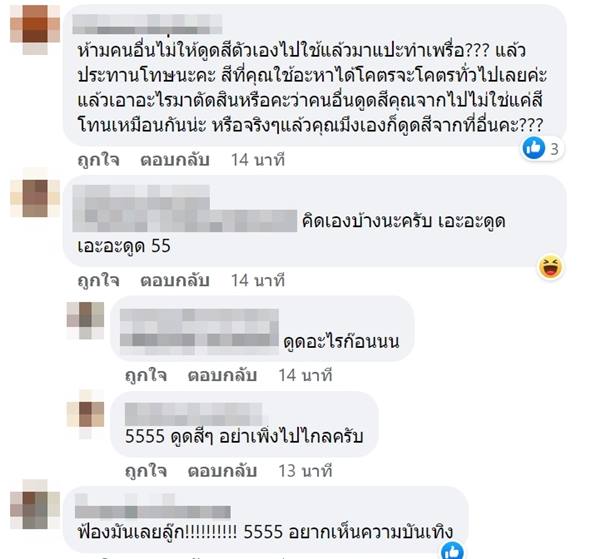Open the avatar of the 'ดูดอะไรก๊อนนน' reply
The width and height of the screenshot is (600, 559).
[x=85, y=320]
